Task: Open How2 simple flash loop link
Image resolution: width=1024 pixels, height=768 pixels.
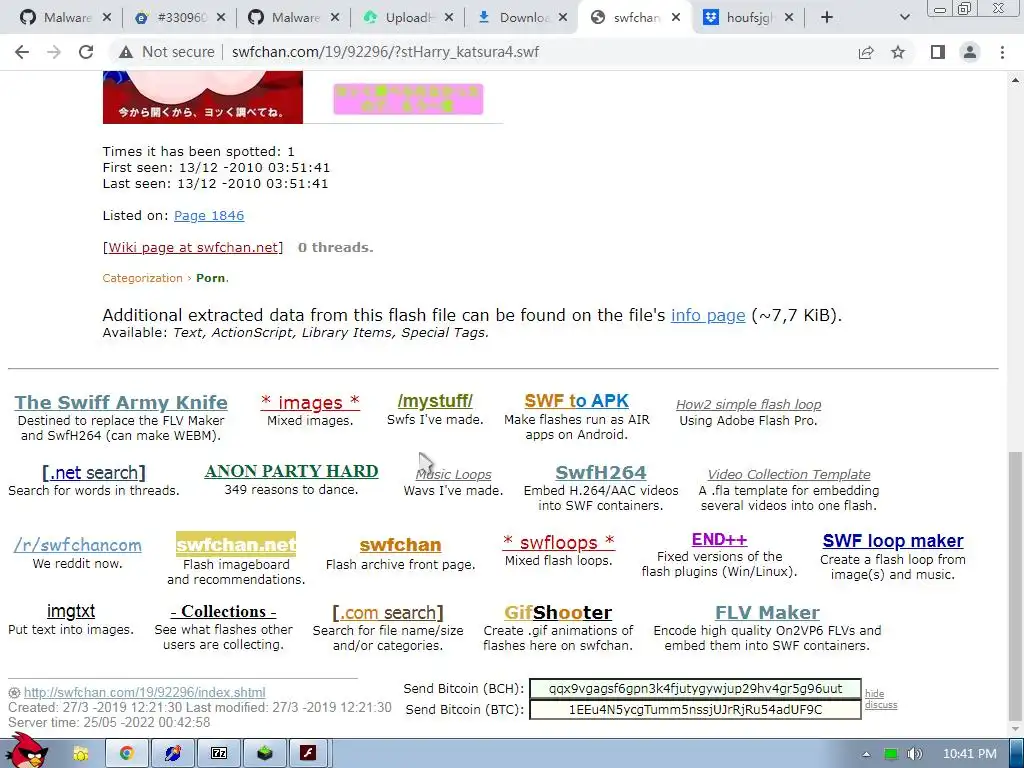Action: [x=748, y=405]
